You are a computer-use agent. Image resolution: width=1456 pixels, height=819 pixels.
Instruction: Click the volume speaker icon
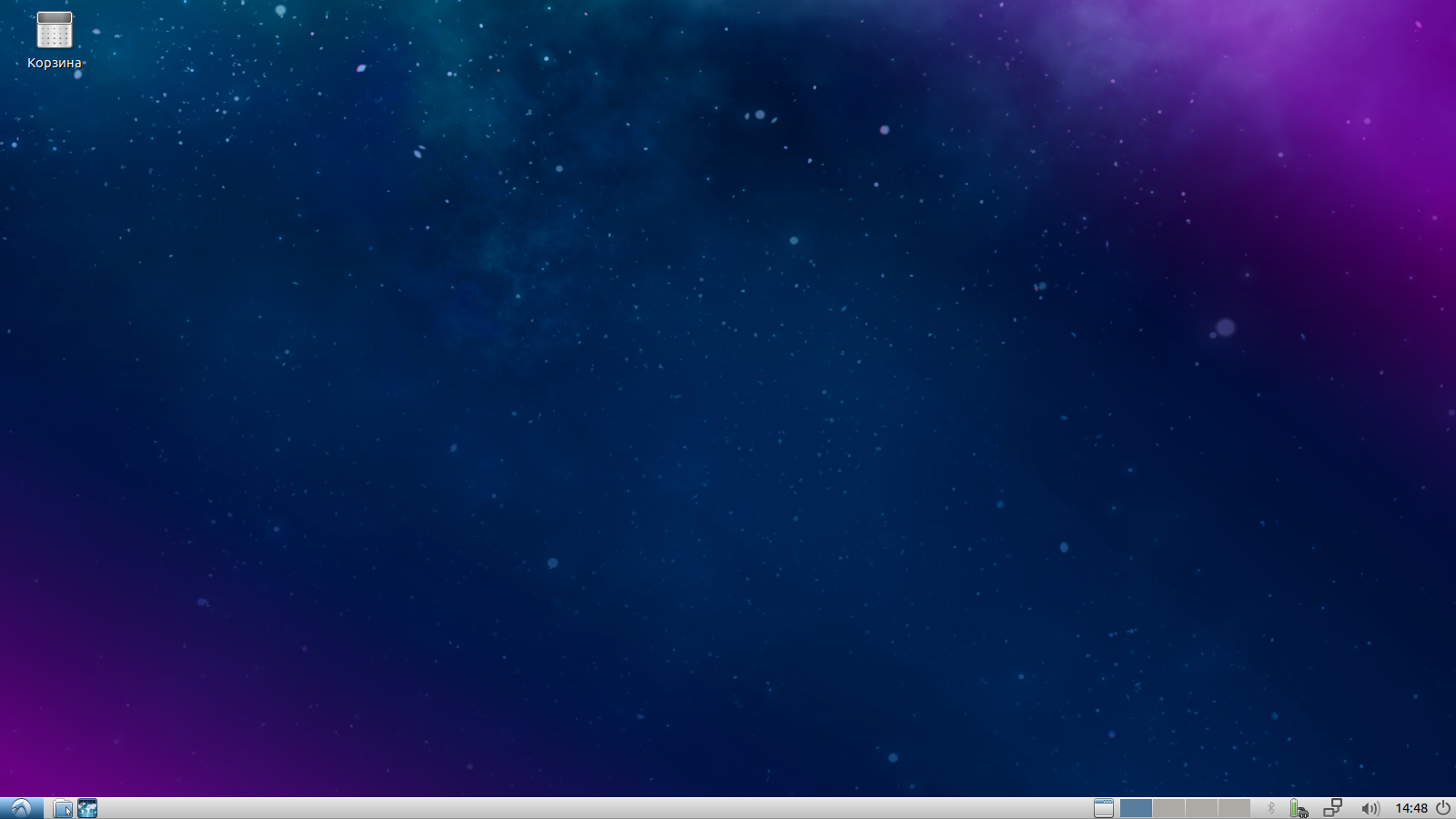[x=1370, y=808]
